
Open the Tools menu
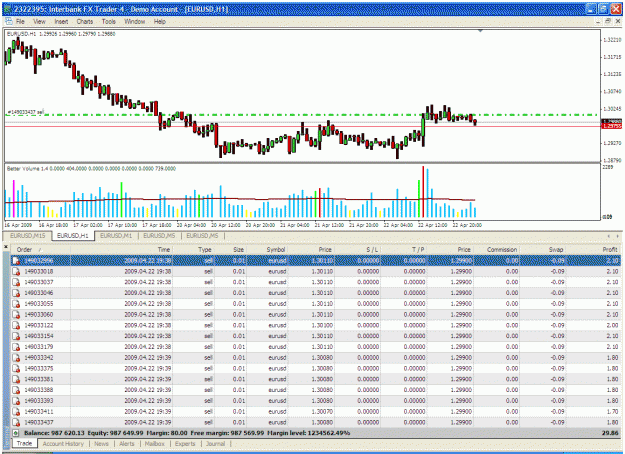pyautogui.click(x=108, y=22)
